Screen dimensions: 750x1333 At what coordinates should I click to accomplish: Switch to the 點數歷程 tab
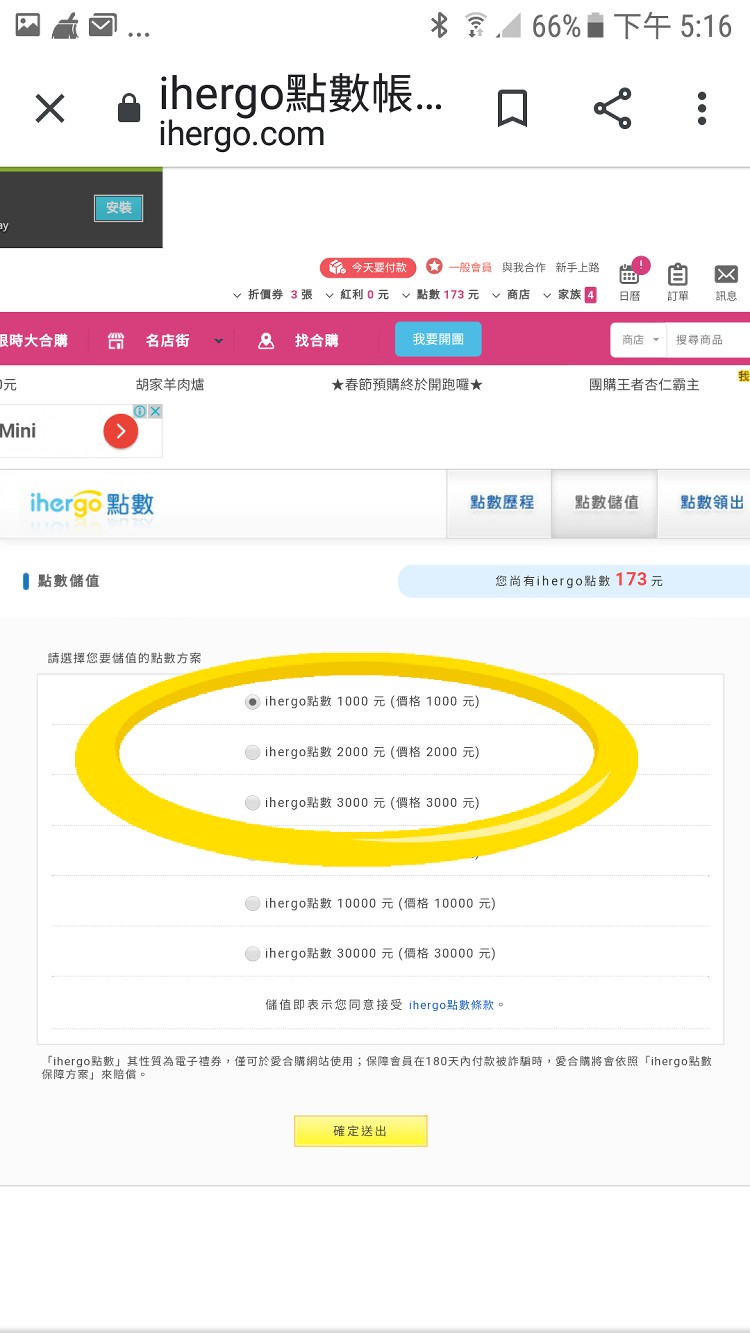[x=502, y=503]
